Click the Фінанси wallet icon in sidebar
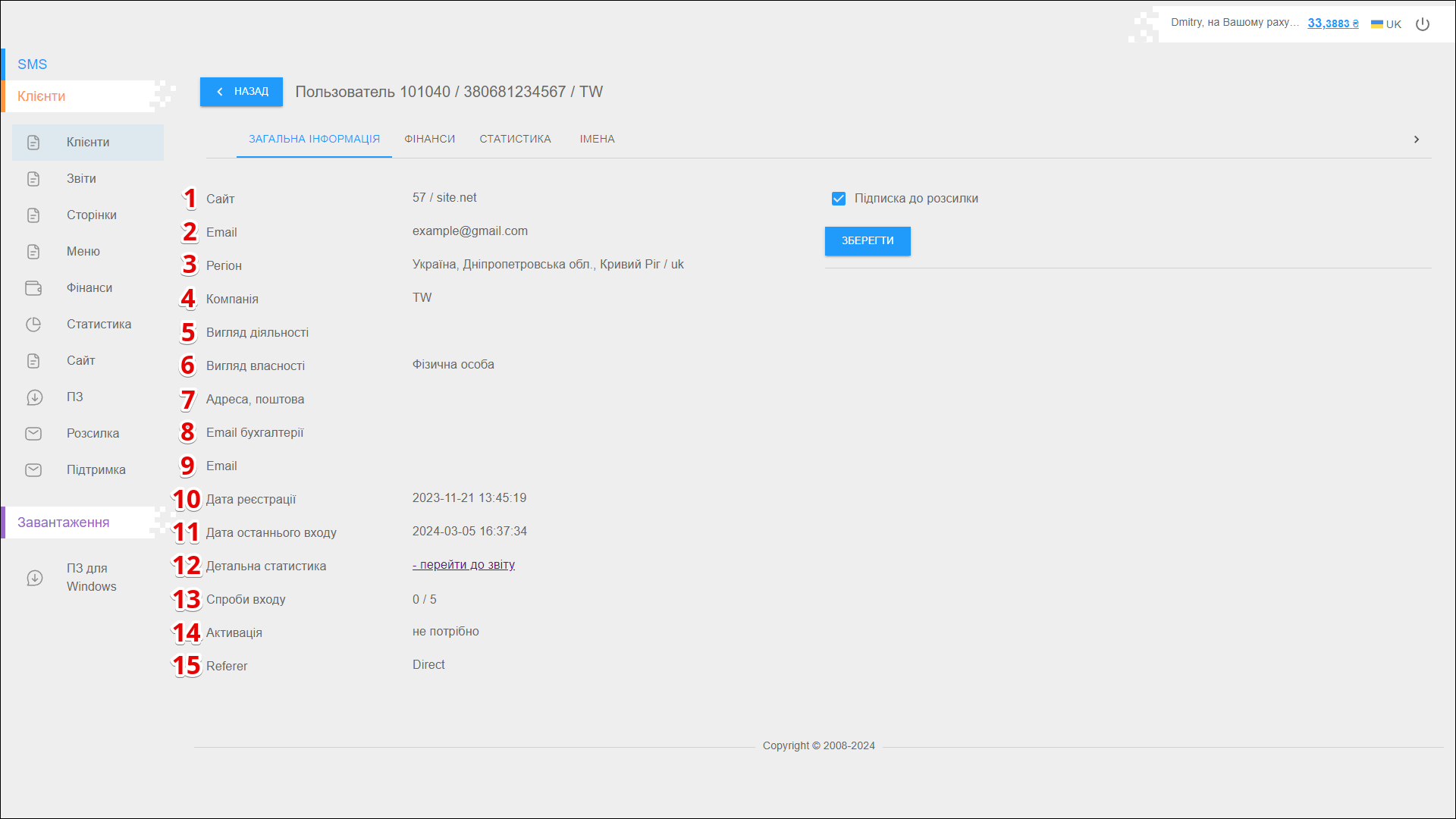 [x=33, y=288]
